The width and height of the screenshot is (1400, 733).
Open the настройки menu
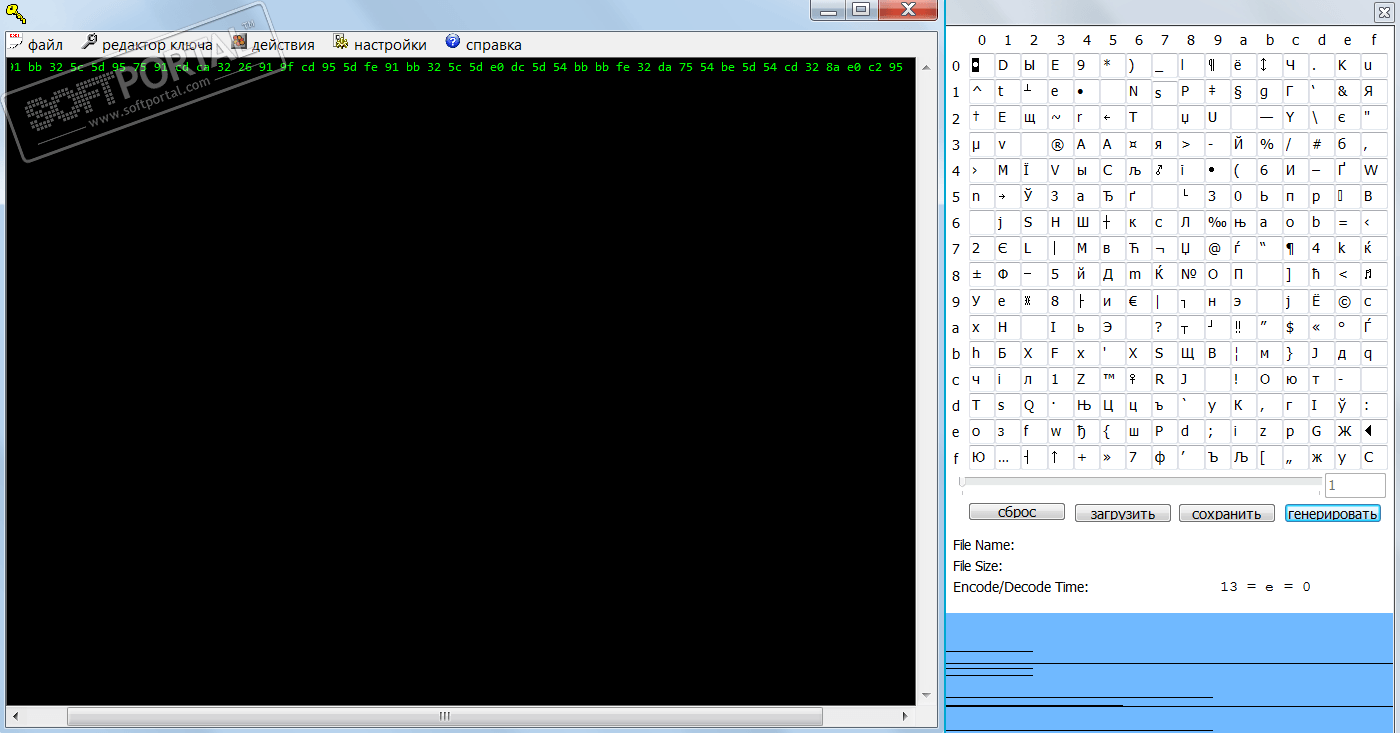(x=380, y=44)
